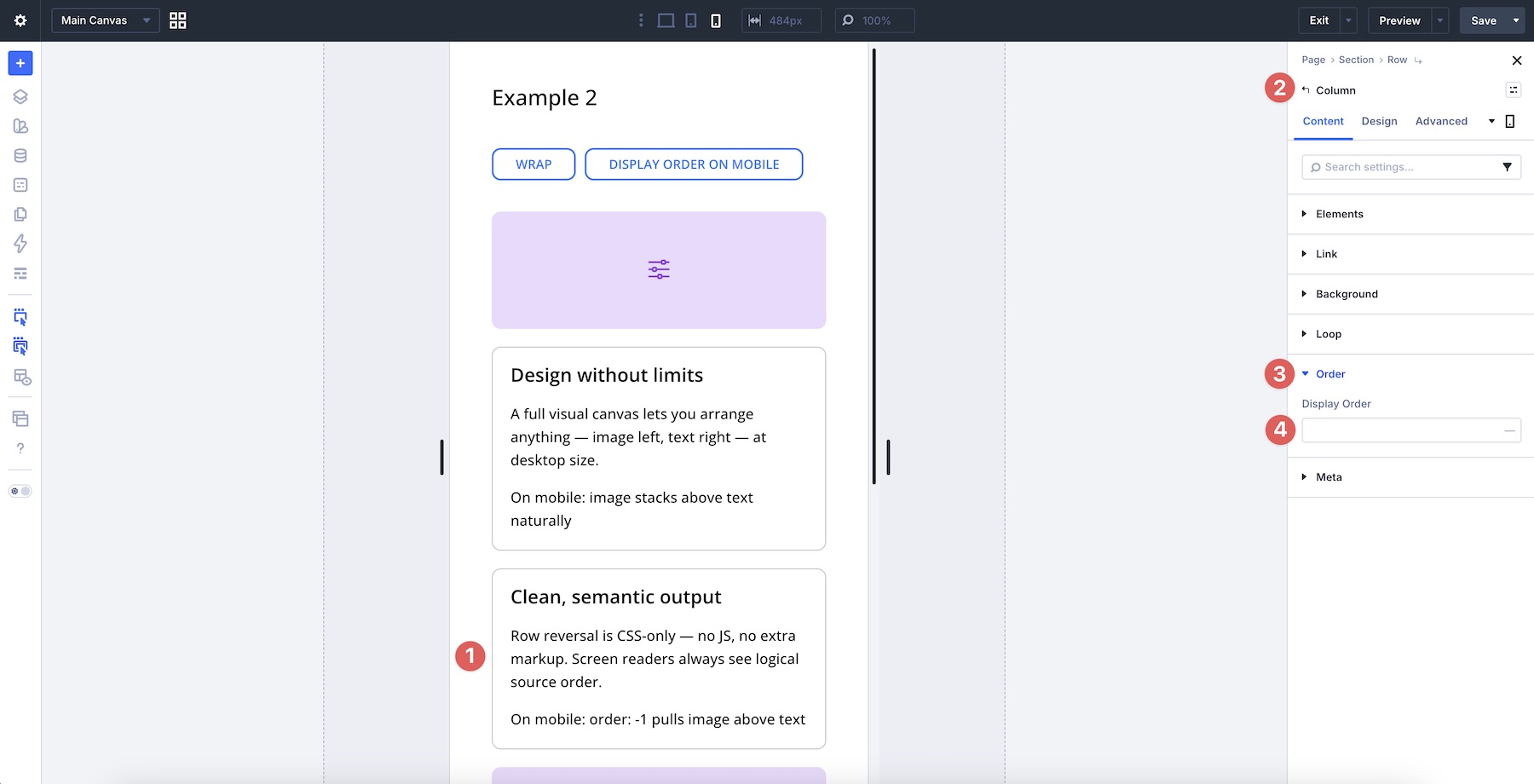Switch to the Advanced tab

[x=1441, y=121]
